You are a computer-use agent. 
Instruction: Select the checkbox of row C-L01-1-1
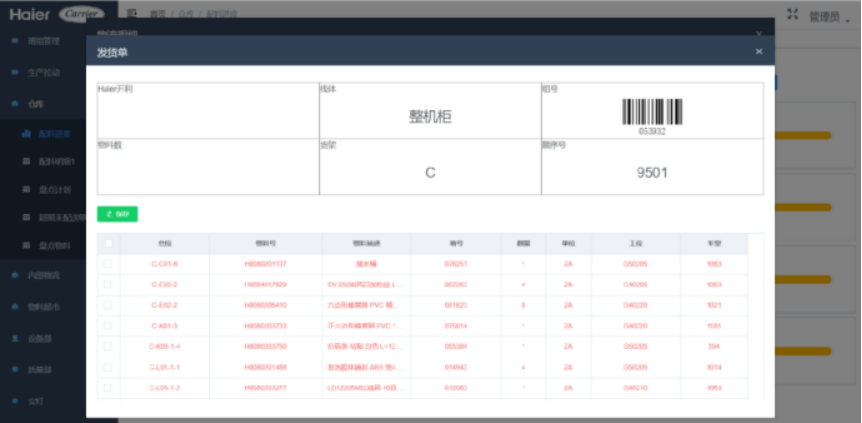point(108,366)
